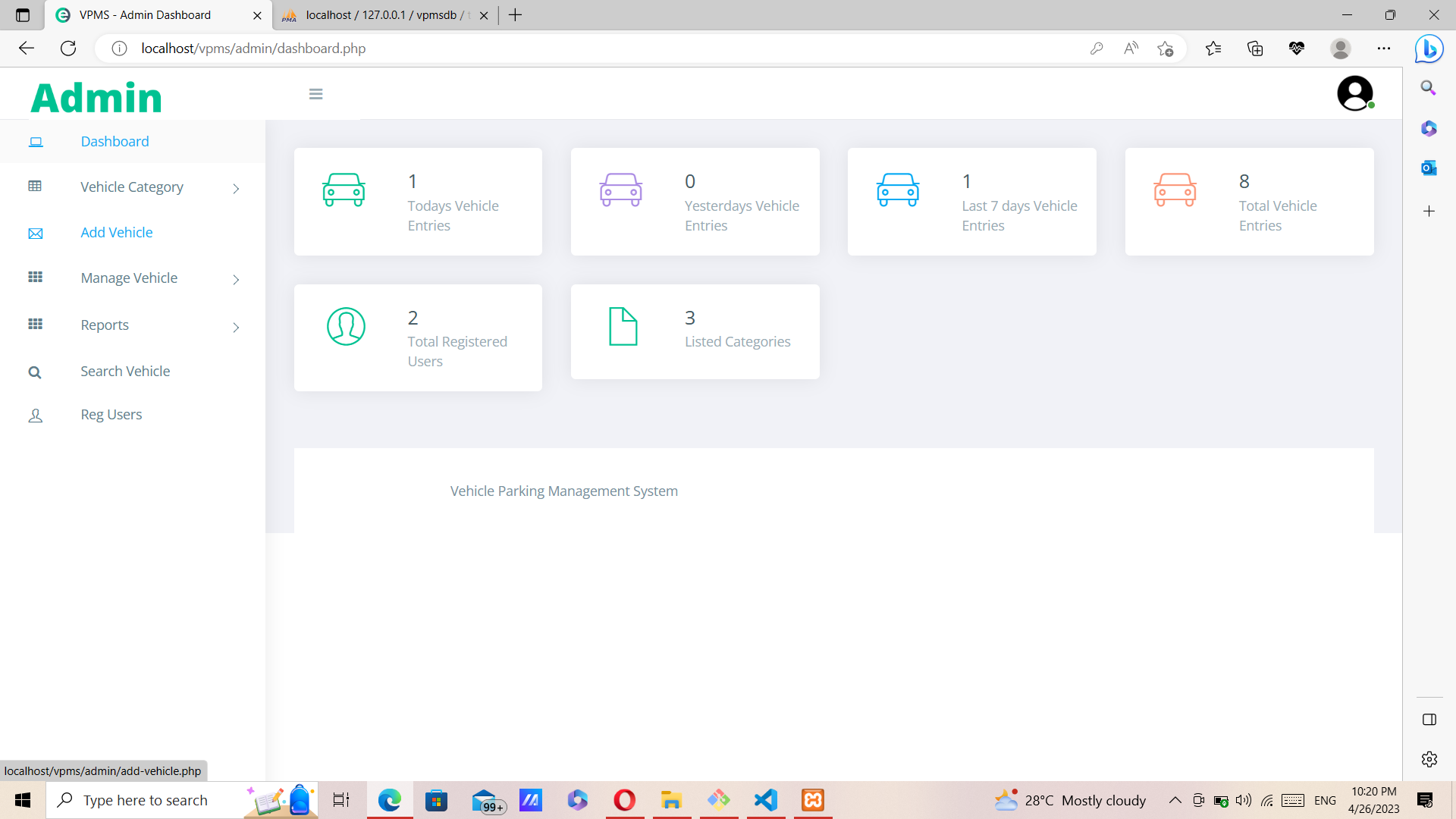Open the admin profile avatar at top right
Screen dimensions: 1456x819
point(1355,93)
